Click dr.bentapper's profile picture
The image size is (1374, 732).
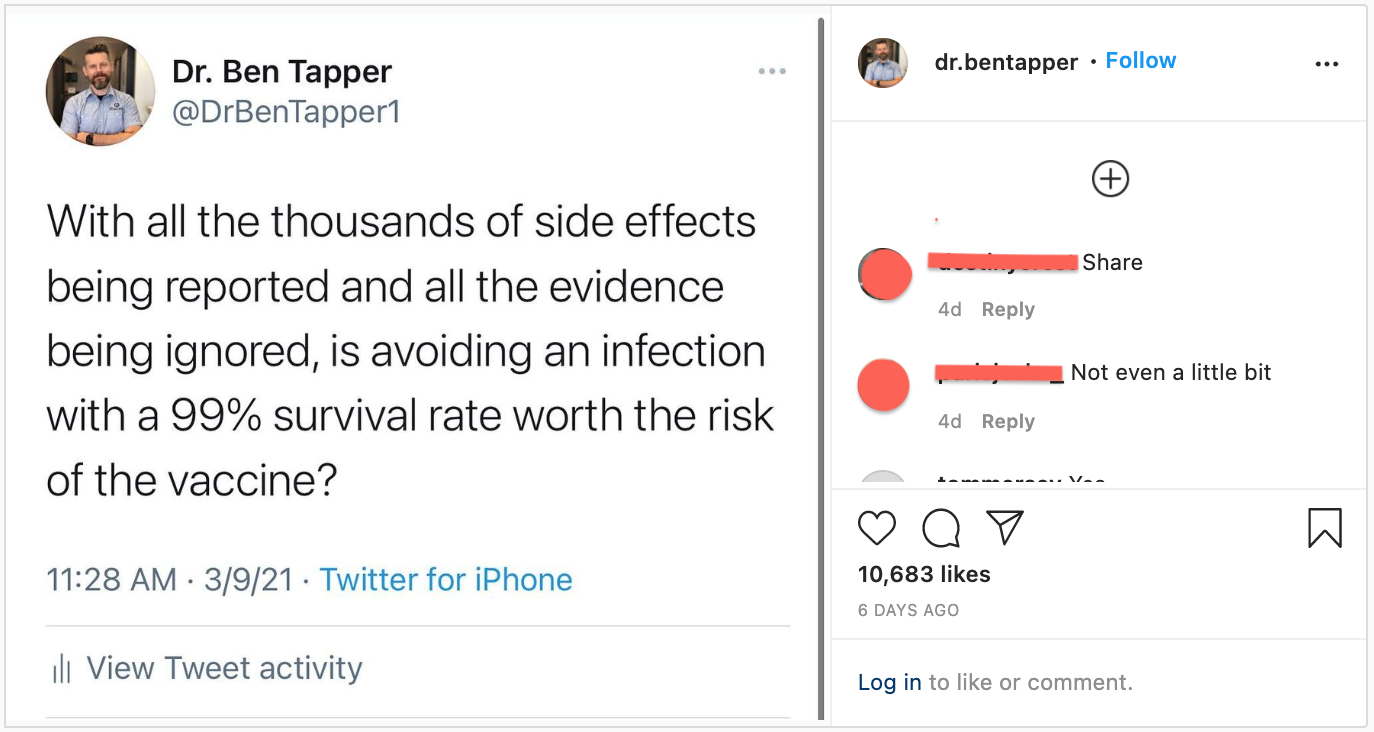point(882,62)
